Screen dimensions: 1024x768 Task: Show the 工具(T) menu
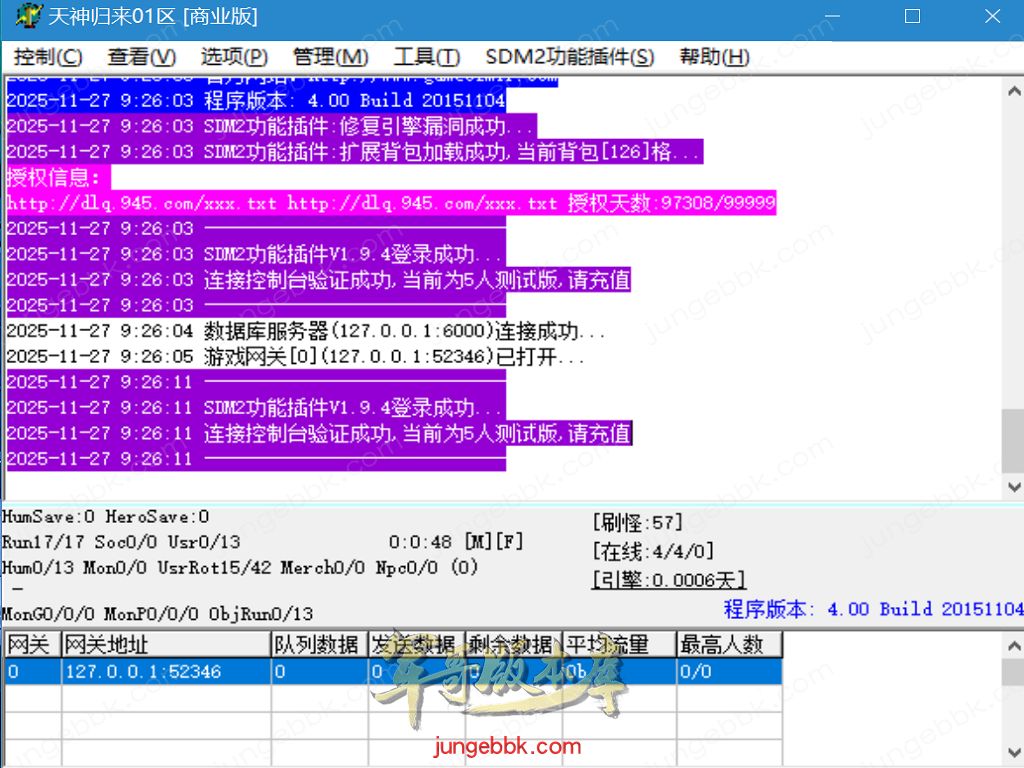point(426,57)
